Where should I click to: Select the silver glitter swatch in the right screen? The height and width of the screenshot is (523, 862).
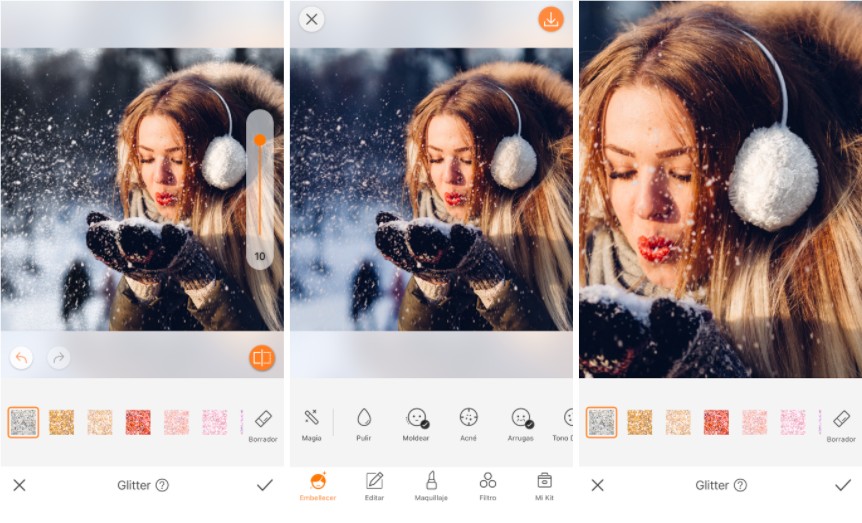(601, 422)
